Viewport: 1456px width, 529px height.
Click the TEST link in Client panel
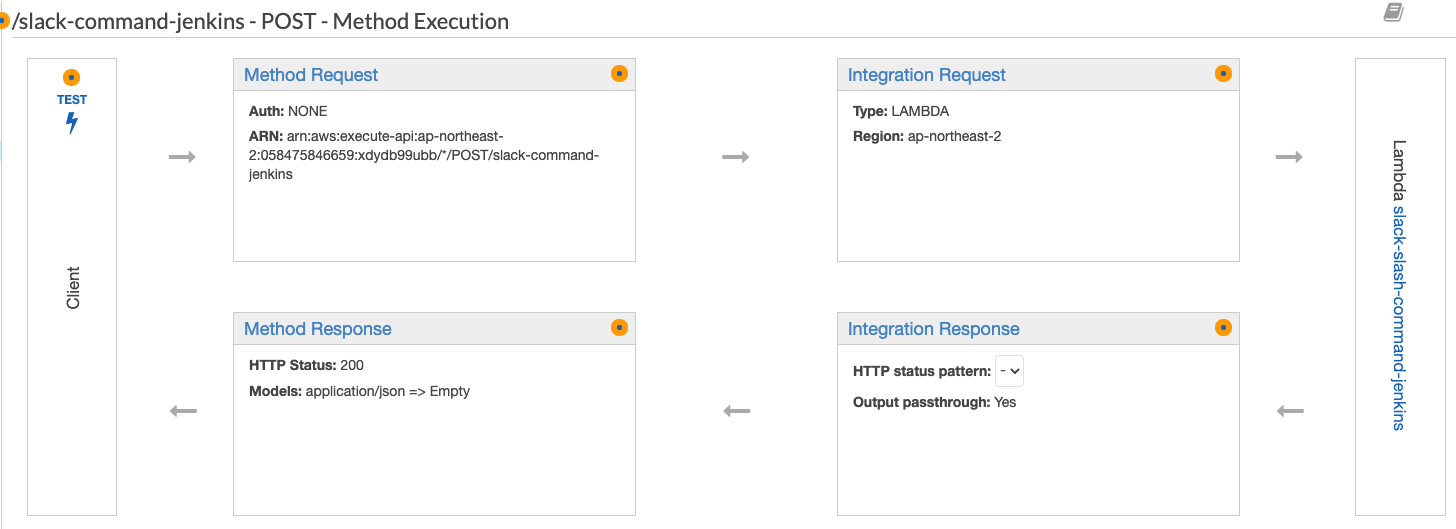pos(72,100)
